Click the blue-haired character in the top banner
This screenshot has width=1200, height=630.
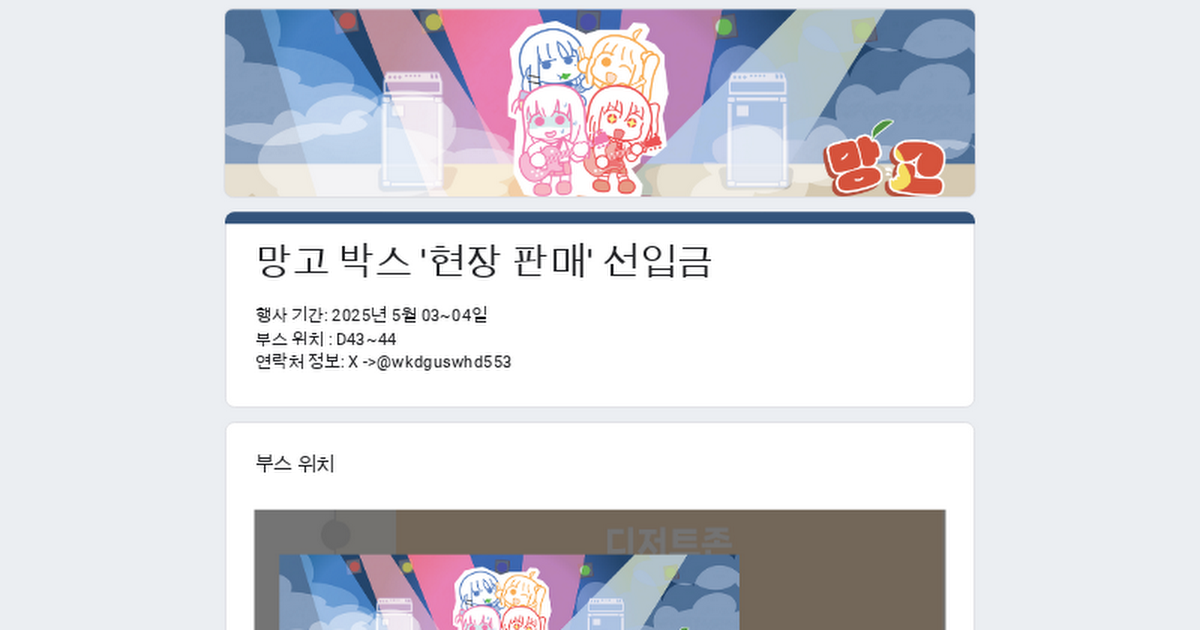pyautogui.click(x=548, y=59)
